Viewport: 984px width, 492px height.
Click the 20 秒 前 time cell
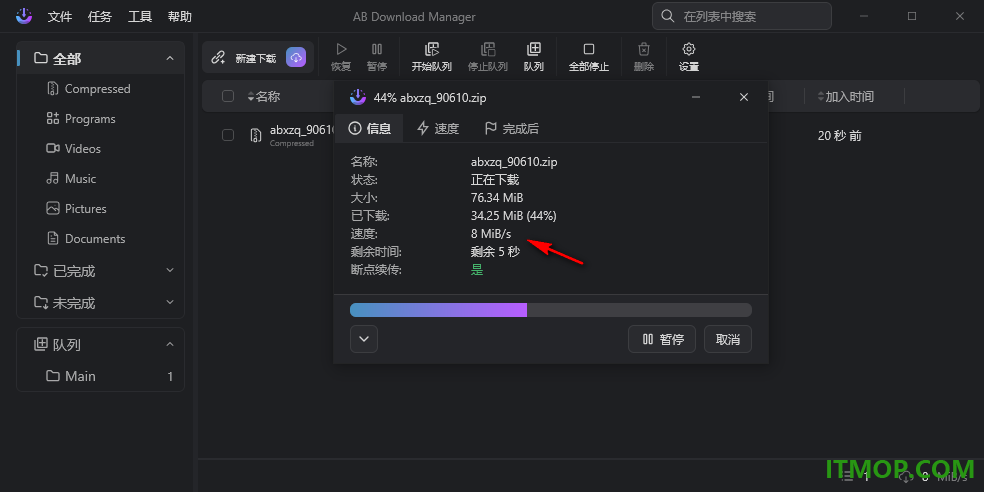point(840,136)
